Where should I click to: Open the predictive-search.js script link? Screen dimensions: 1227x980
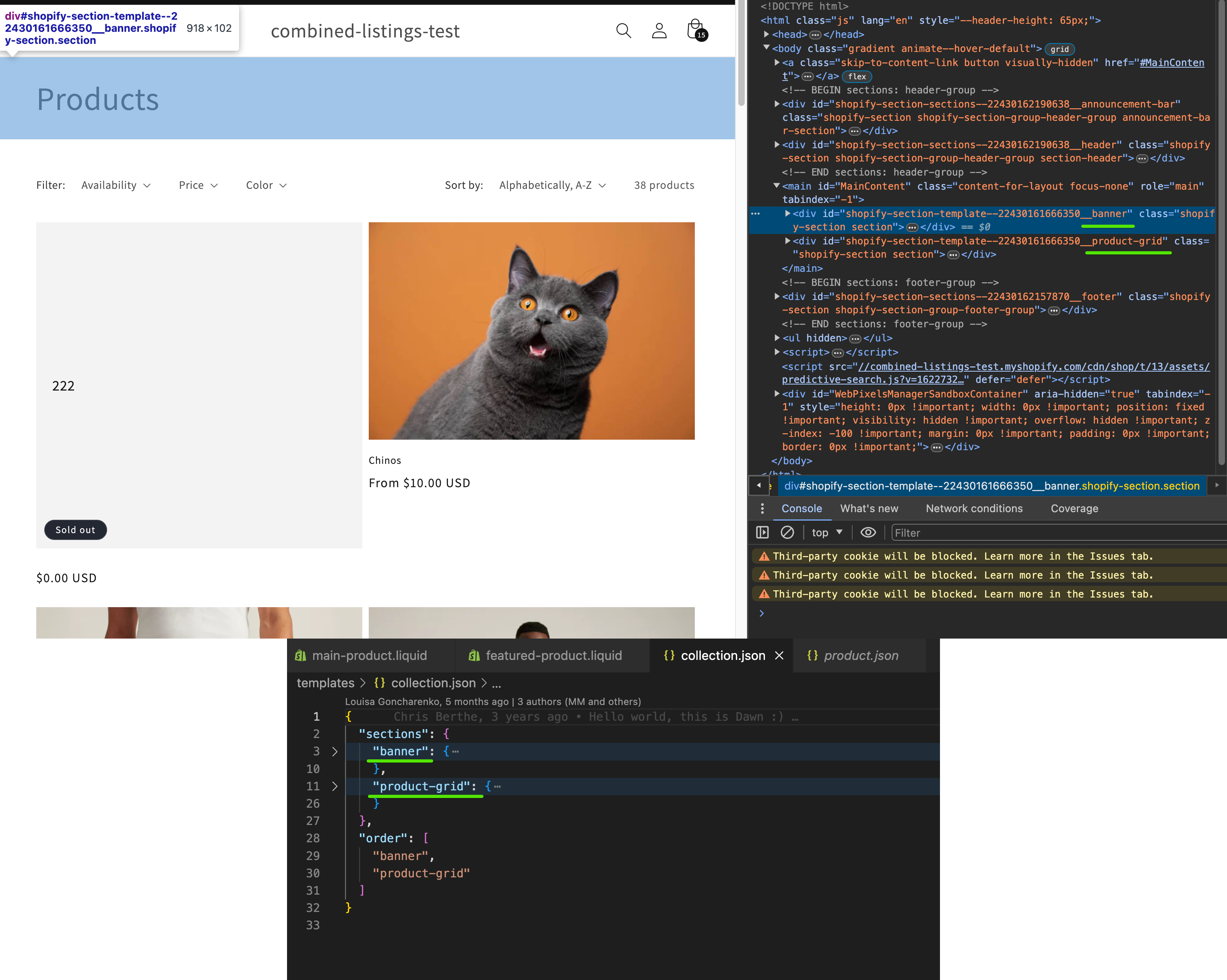996,373
